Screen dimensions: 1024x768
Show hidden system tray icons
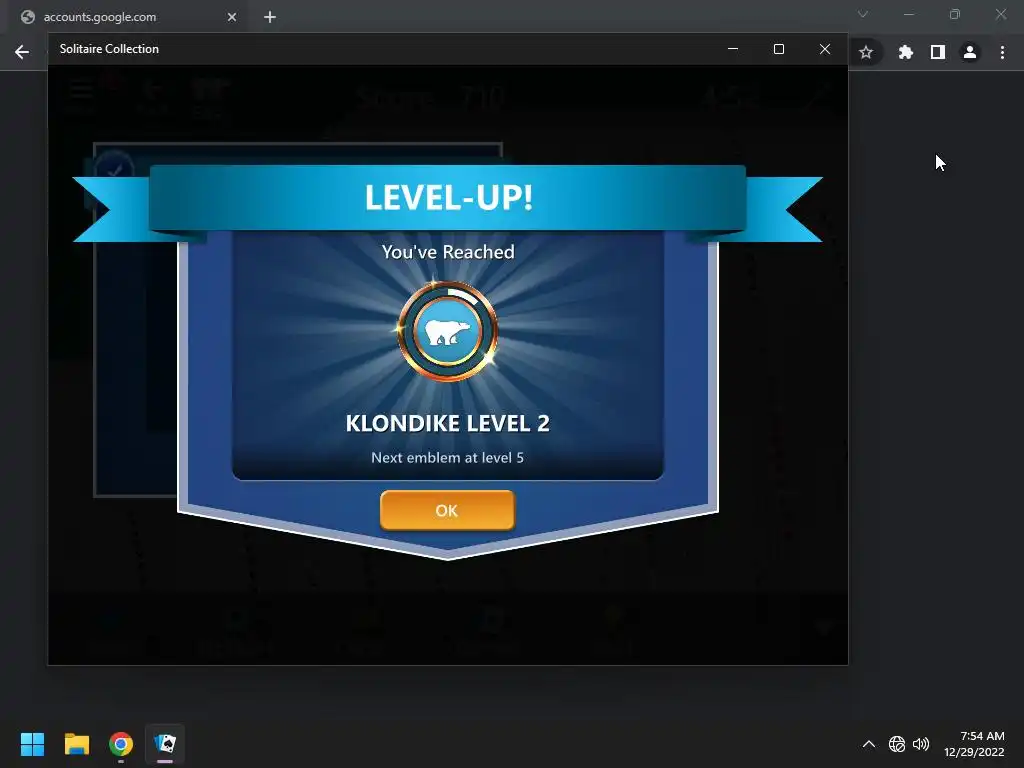(869, 744)
